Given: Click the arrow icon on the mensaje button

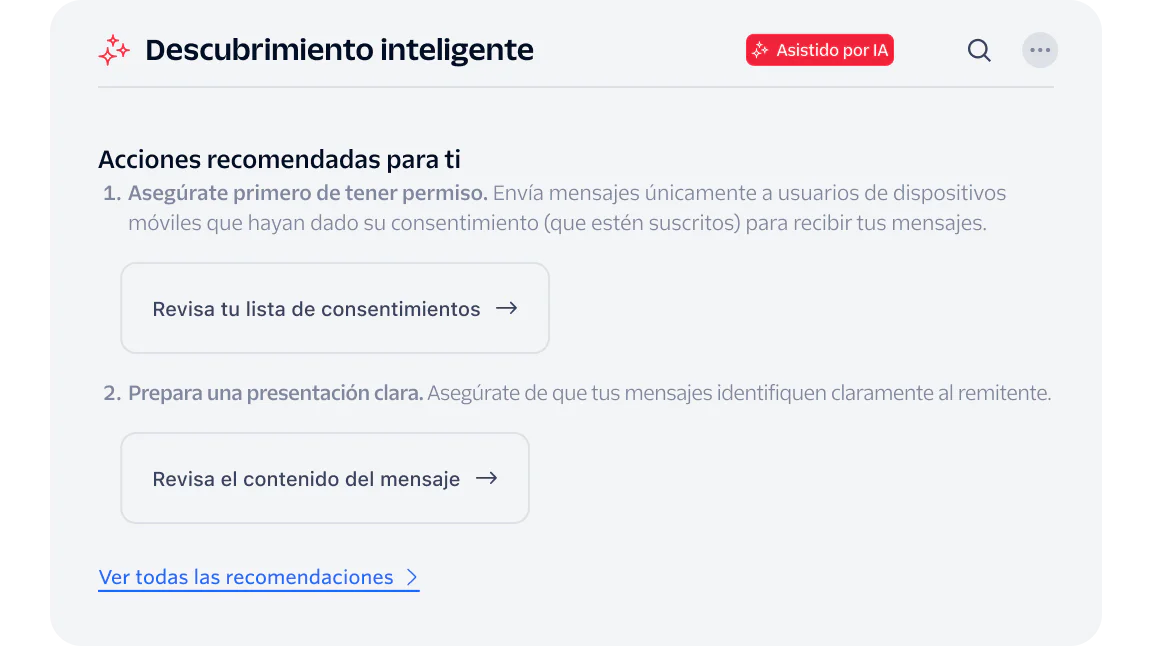Looking at the screenshot, I should coord(488,478).
